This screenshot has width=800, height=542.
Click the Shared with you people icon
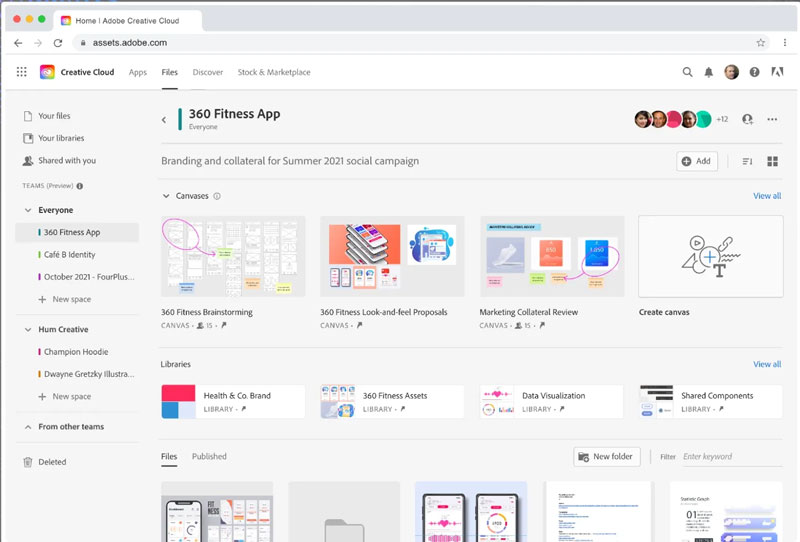point(28,161)
